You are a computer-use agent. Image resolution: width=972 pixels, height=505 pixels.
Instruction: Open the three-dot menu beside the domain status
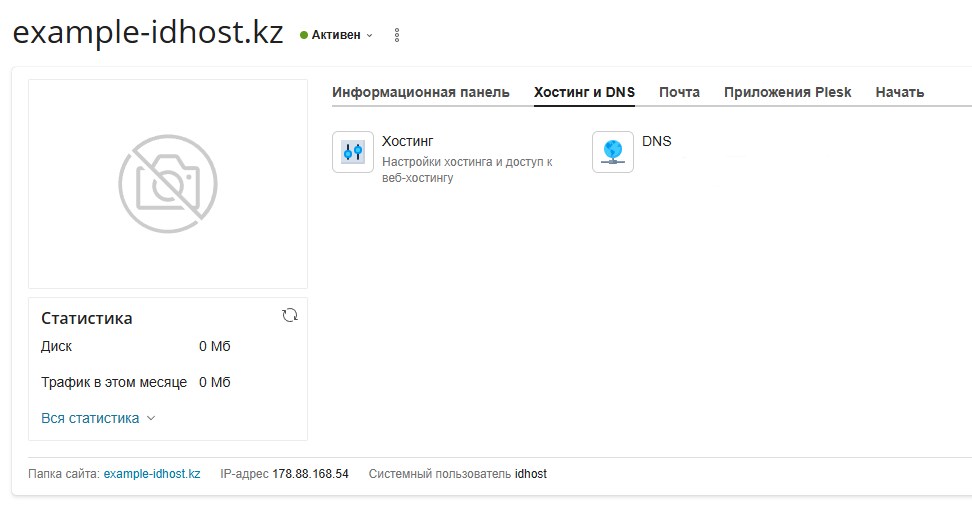point(397,35)
